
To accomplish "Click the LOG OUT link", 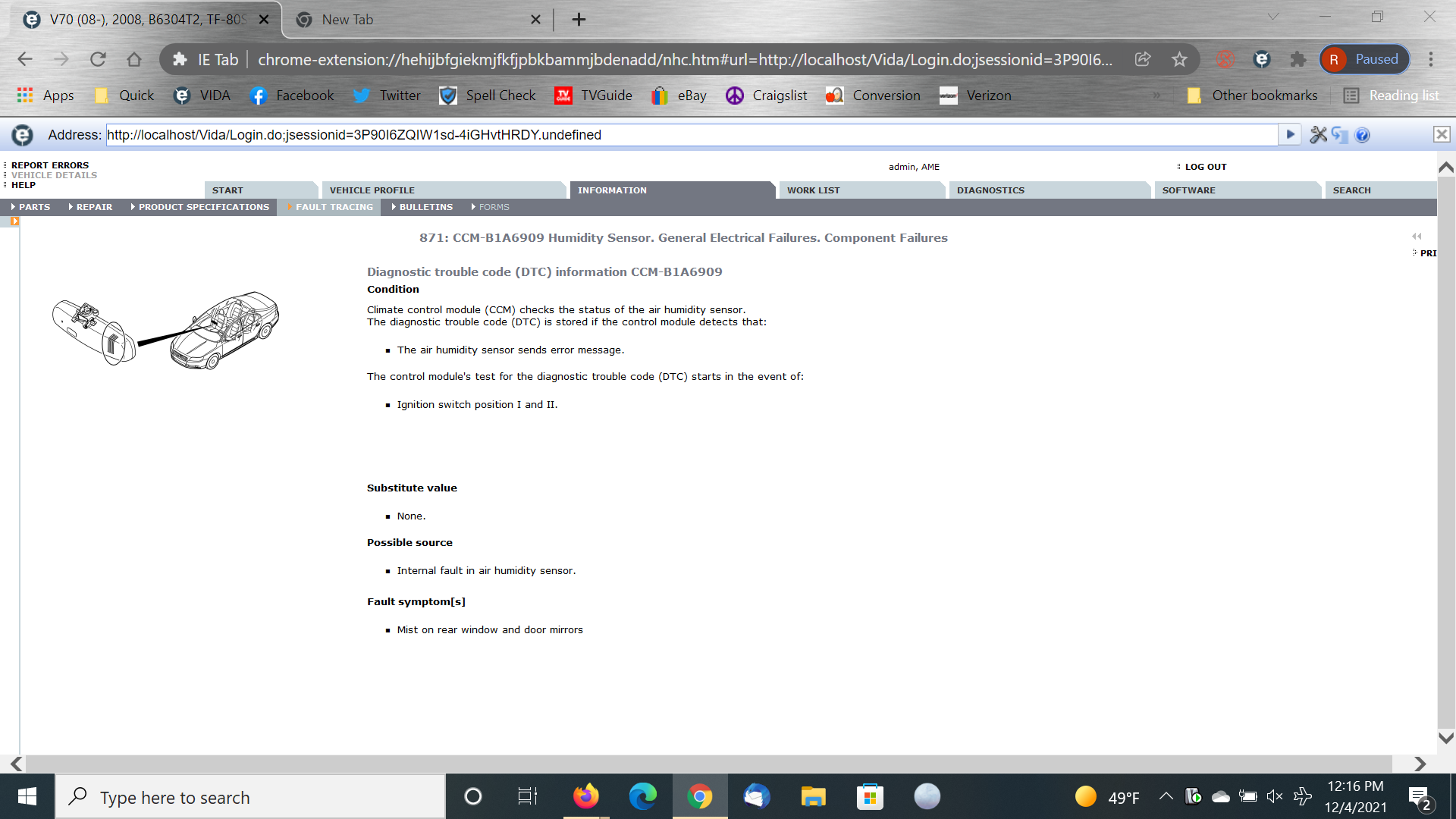I will click(x=1205, y=167).
